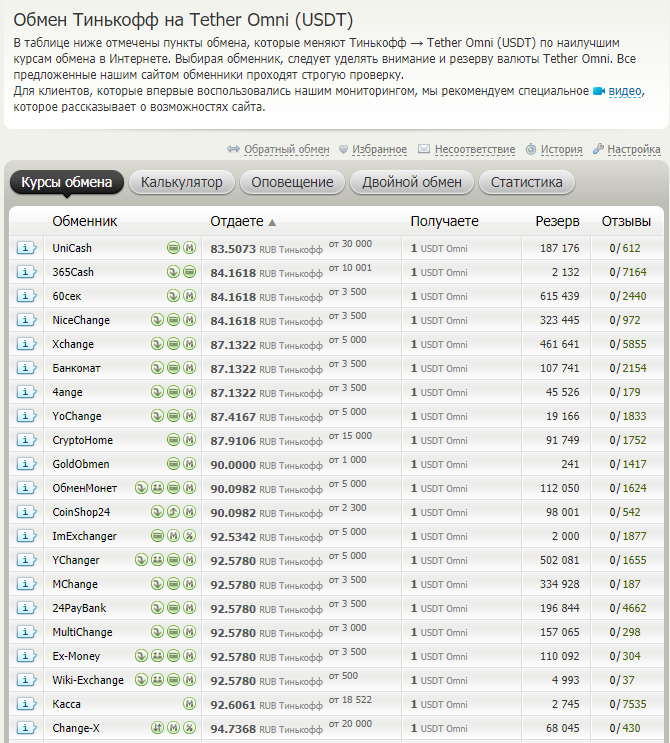Open info icon for 365Cash row
Image resolution: width=670 pixels, height=743 pixels.
pos(27,272)
